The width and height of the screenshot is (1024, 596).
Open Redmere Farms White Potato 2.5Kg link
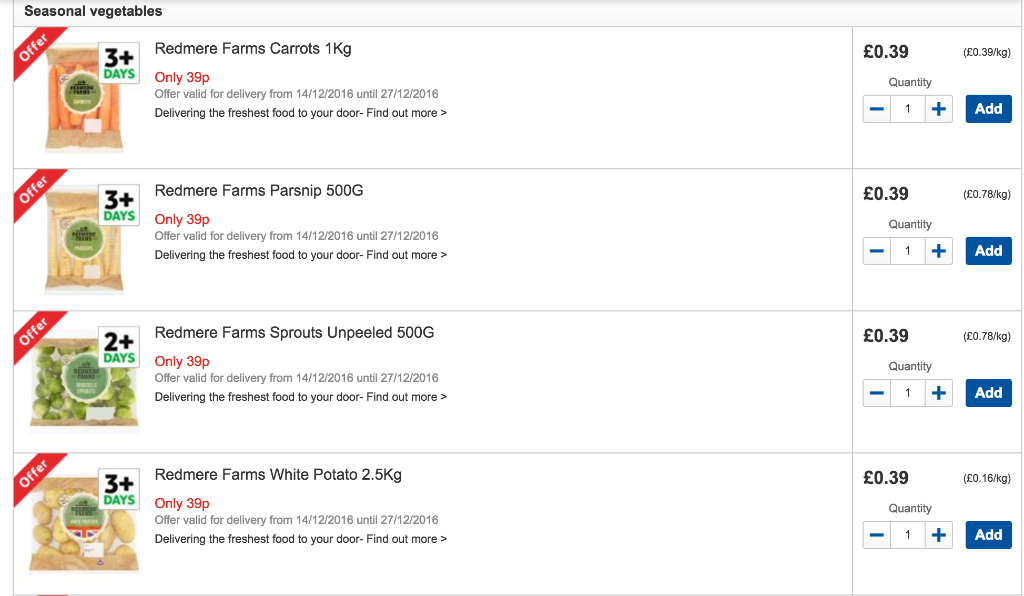click(x=278, y=475)
